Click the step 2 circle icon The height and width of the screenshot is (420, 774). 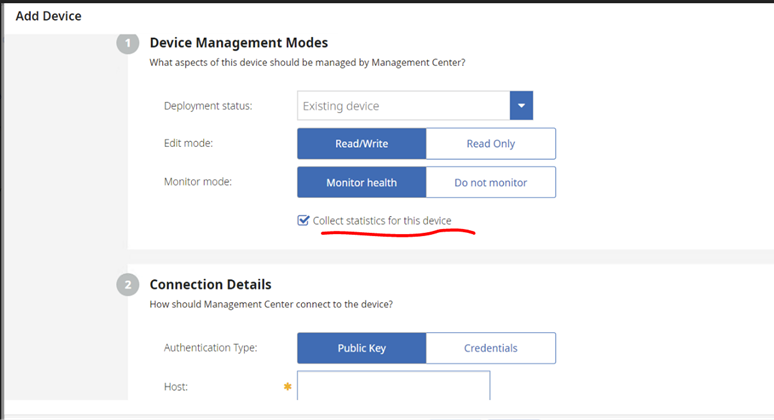128,285
